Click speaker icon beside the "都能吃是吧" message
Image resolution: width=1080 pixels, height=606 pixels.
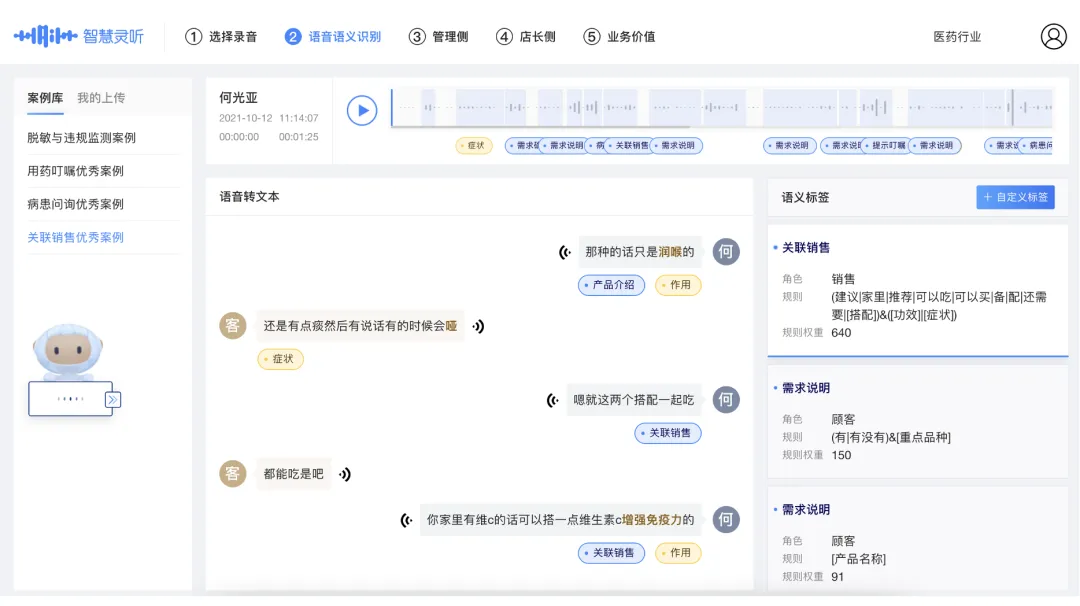pos(345,473)
